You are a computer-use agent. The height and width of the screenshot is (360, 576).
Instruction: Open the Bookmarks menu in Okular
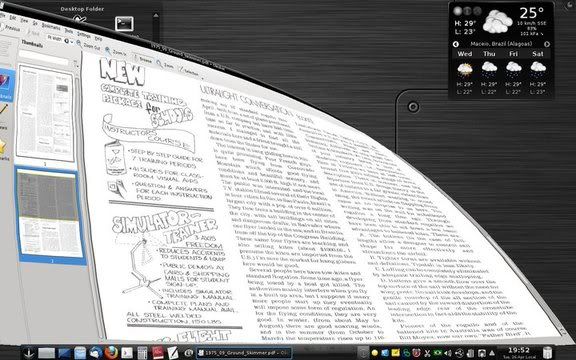(51, 28)
